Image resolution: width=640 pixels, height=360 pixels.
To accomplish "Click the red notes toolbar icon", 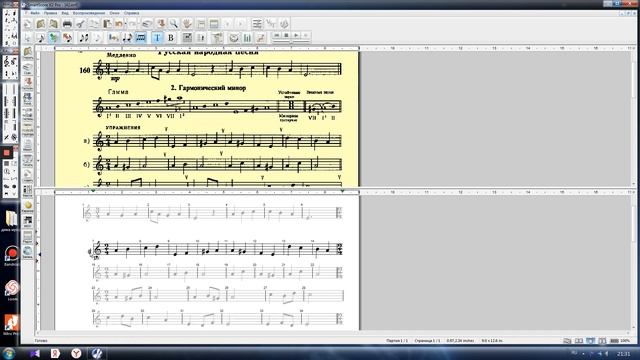I will coord(67,38).
